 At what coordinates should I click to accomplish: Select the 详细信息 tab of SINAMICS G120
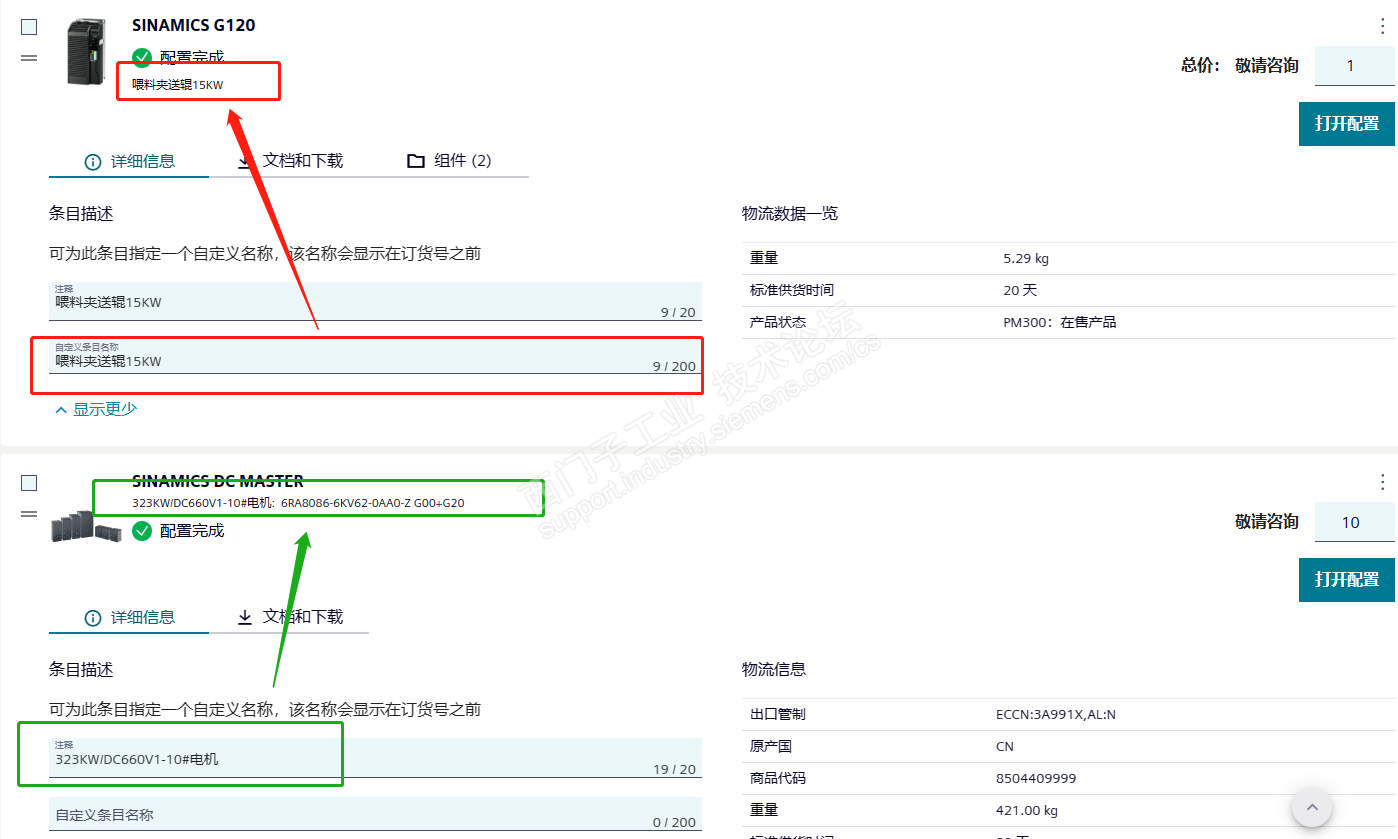[x=129, y=161]
